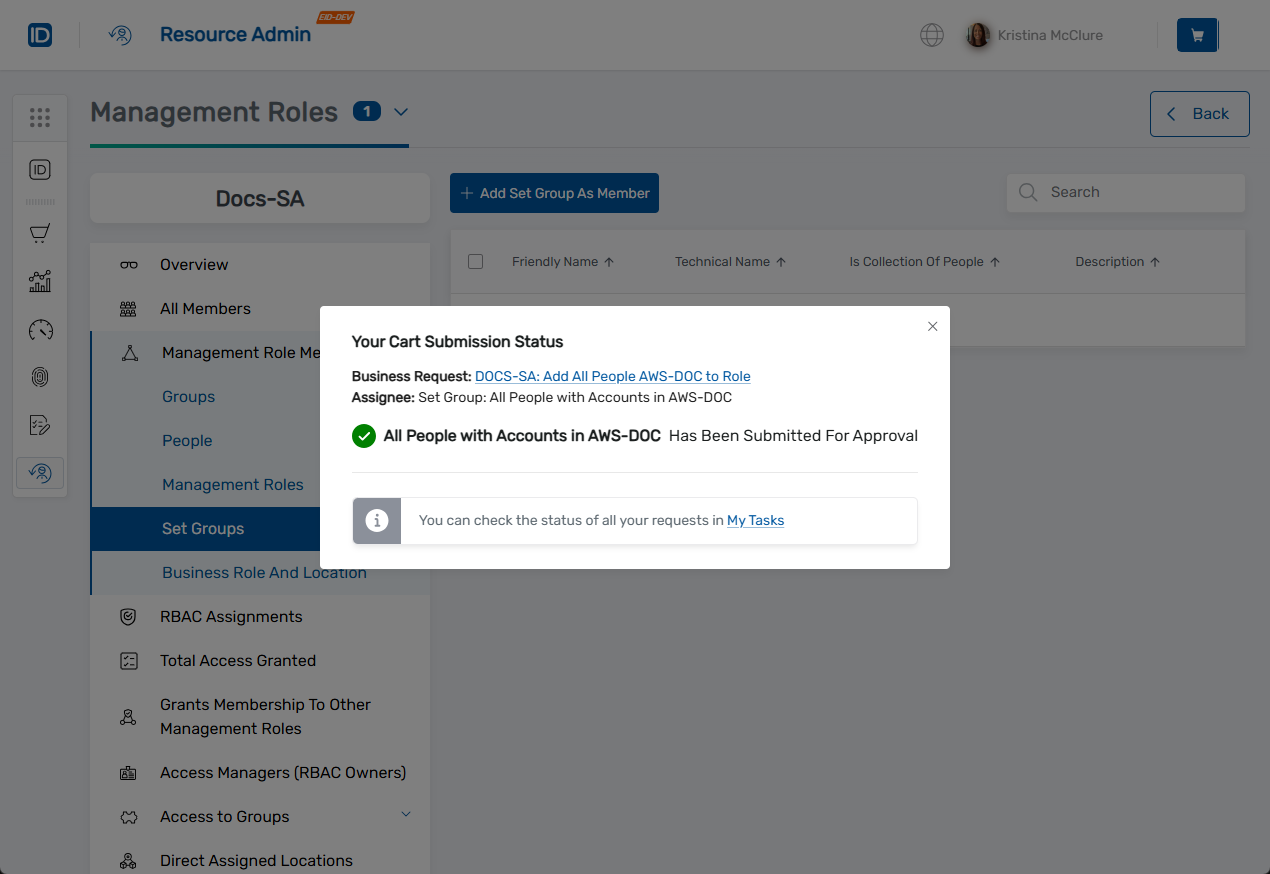This screenshot has height=874, width=1270.
Task: Sort by Friendly Name column arrow
Action: (x=610, y=261)
